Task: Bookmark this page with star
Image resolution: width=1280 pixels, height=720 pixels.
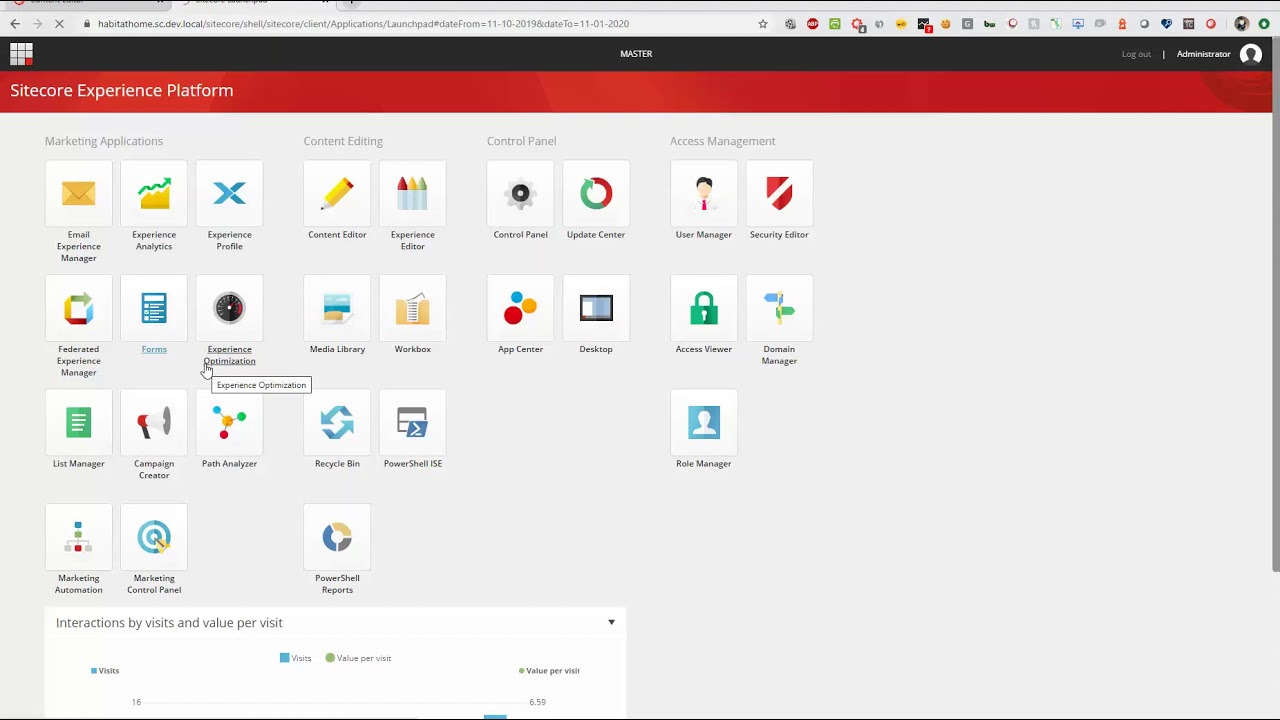Action: 763,24
